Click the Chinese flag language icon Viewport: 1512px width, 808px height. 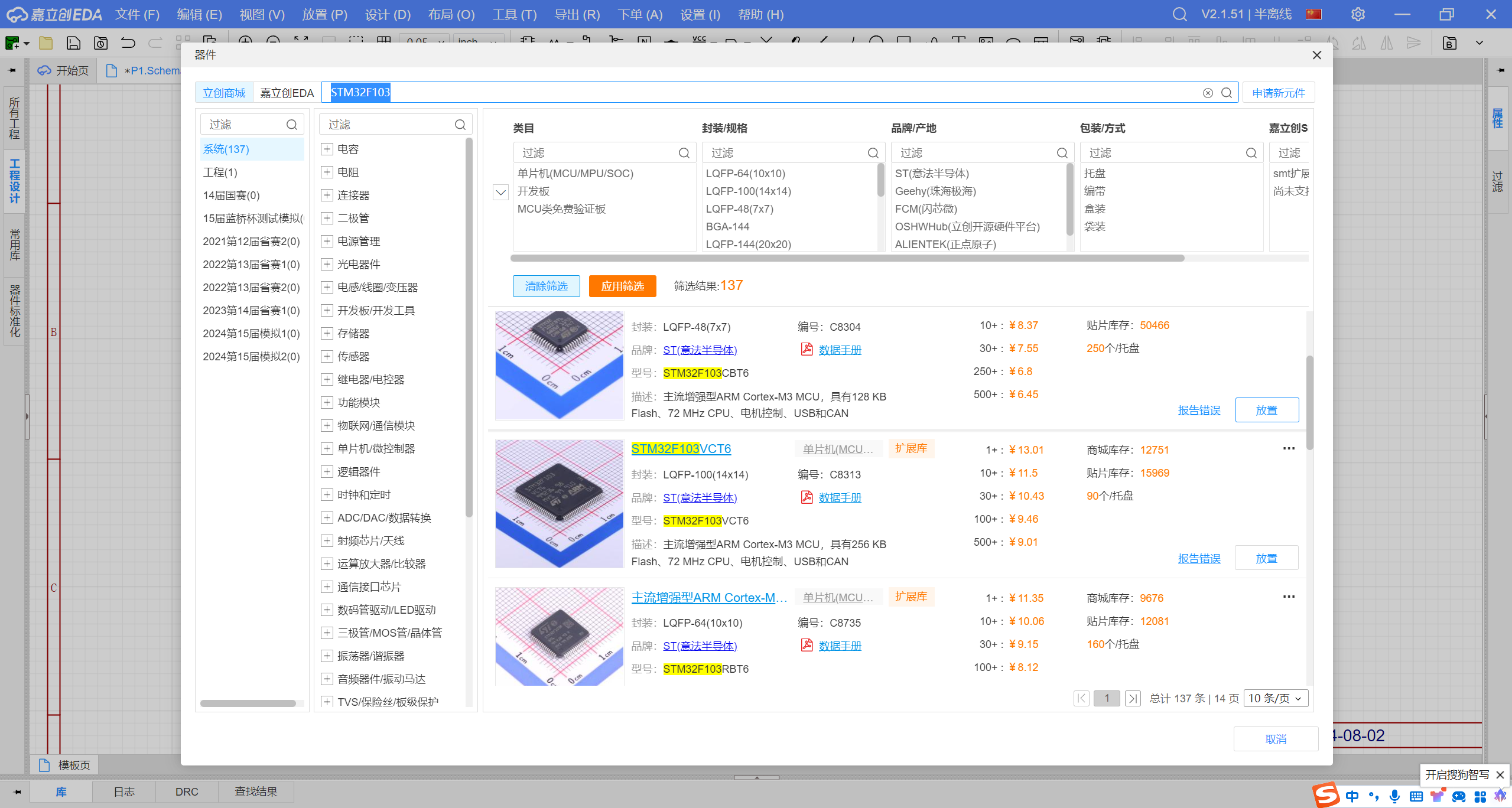[x=1313, y=14]
